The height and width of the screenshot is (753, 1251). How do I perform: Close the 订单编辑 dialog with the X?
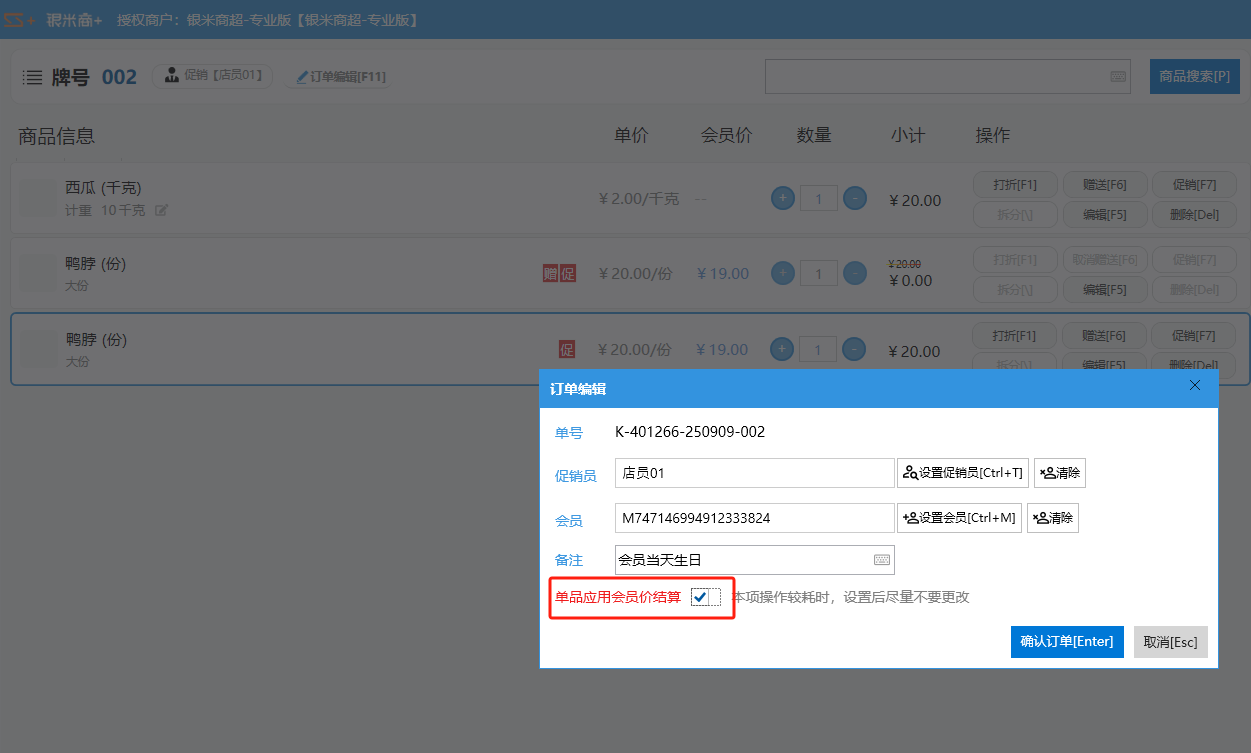[x=1194, y=386]
